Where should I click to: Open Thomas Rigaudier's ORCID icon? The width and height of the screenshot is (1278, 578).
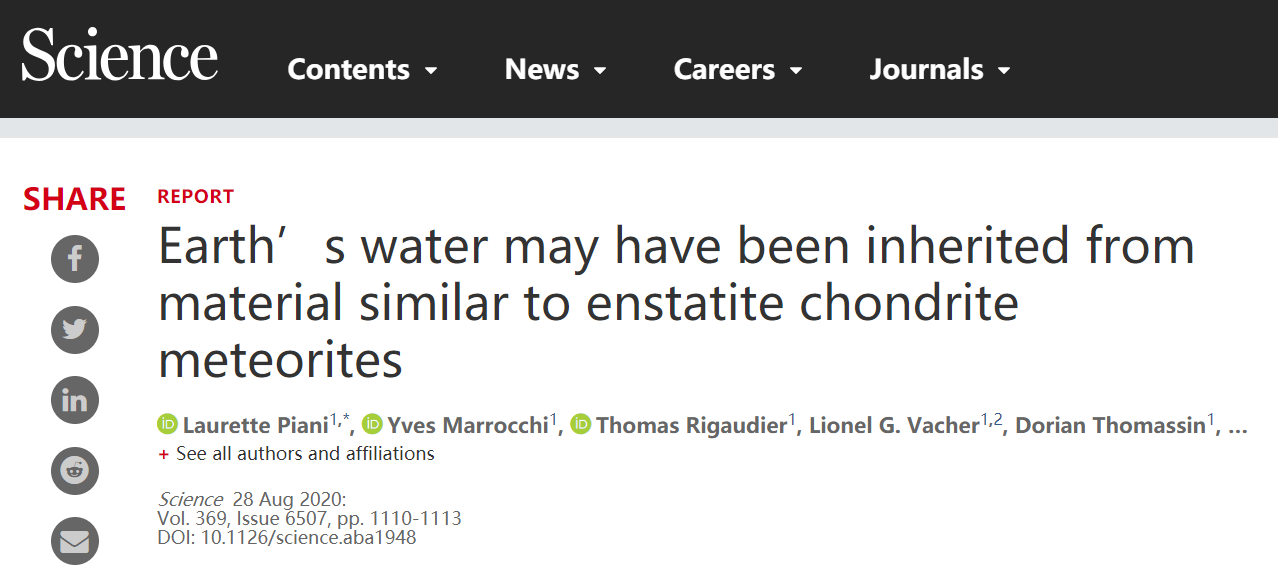[580, 425]
